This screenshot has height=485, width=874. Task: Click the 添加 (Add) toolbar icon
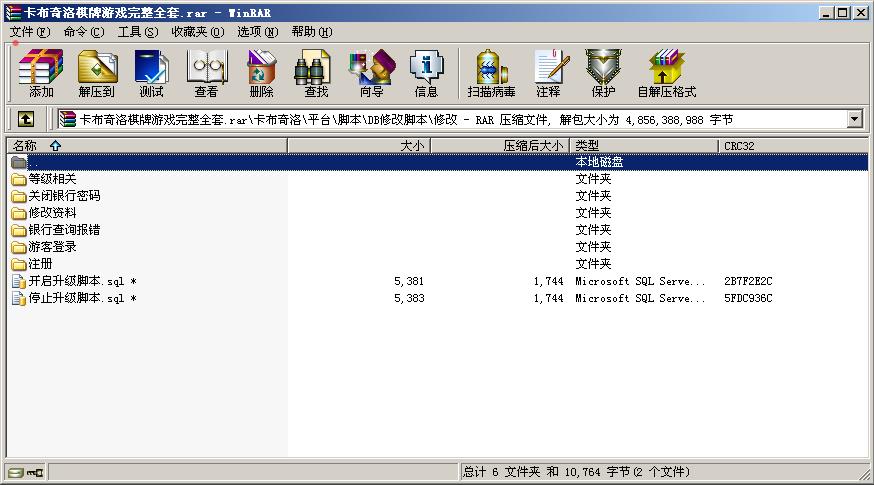click(41, 74)
